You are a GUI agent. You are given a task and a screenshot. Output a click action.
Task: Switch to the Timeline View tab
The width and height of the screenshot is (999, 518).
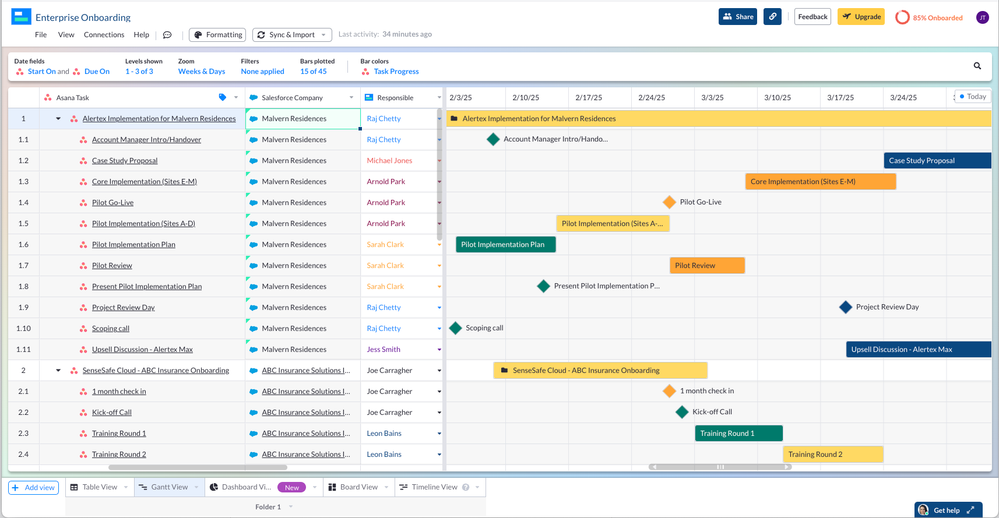pyautogui.click(x=435, y=487)
